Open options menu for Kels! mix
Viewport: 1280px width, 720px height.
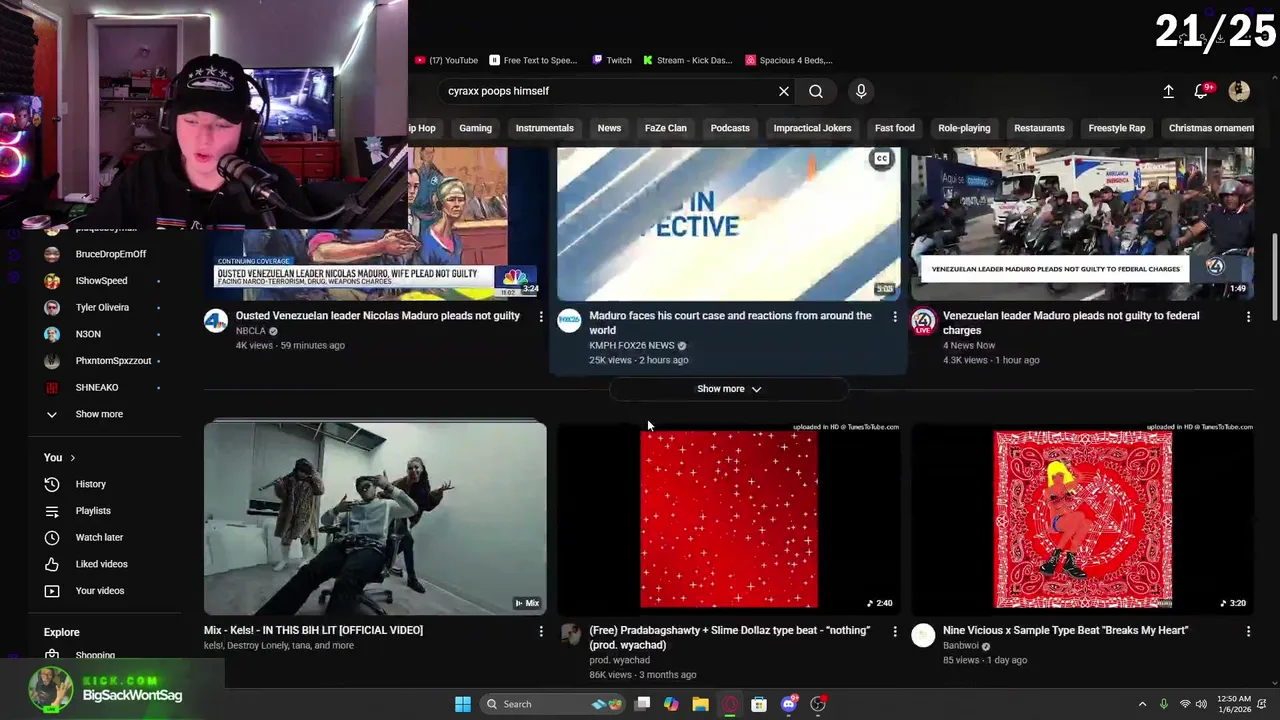pos(541,632)
